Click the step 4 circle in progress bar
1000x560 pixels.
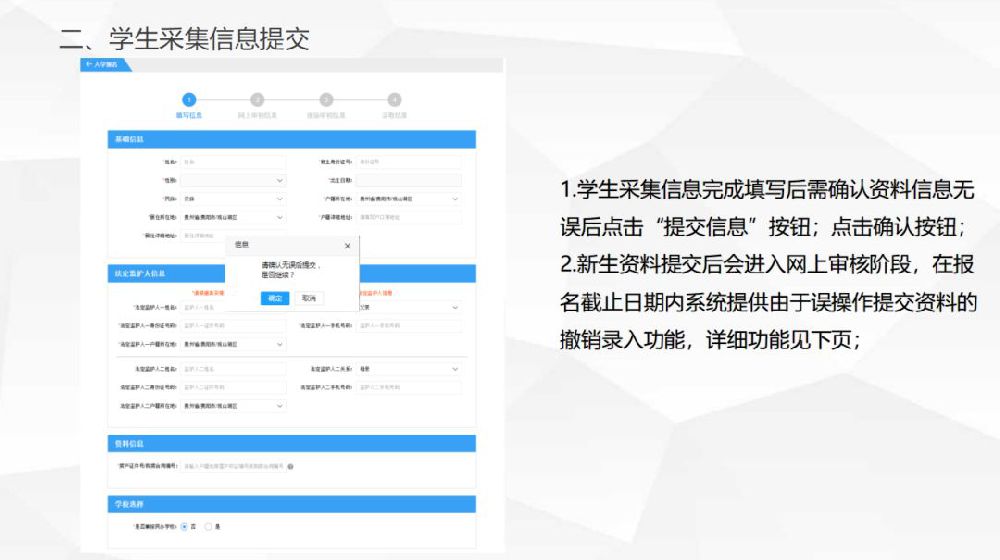coord(394,99)
